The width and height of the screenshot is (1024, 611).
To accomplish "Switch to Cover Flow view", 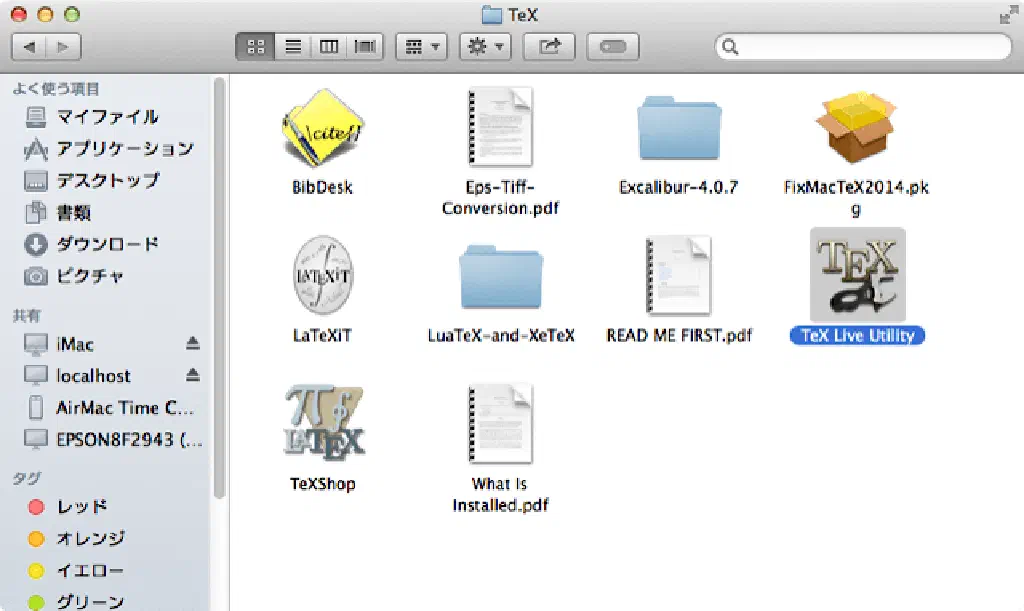I will coord(366,46).
